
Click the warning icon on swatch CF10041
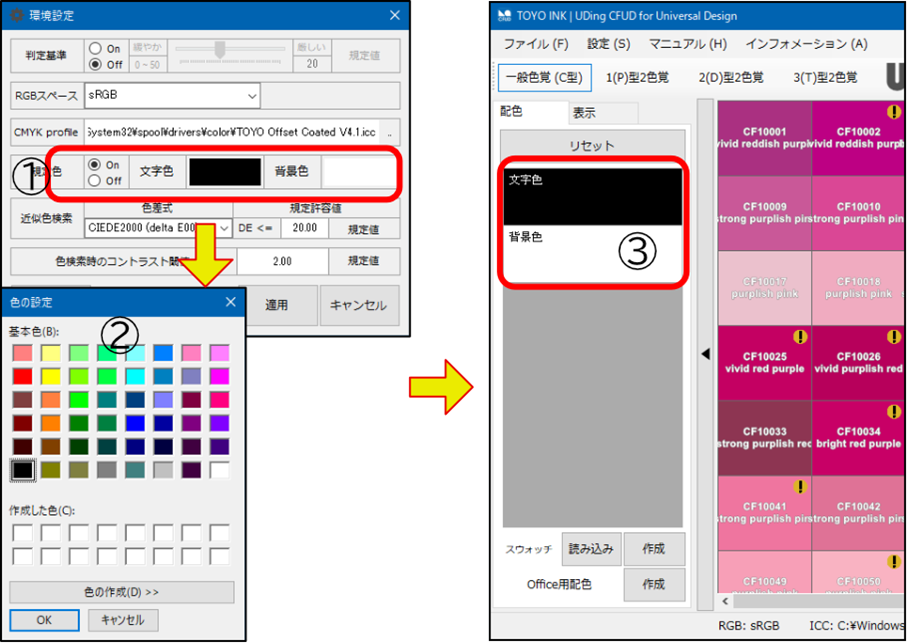click(x=800, y=487)
